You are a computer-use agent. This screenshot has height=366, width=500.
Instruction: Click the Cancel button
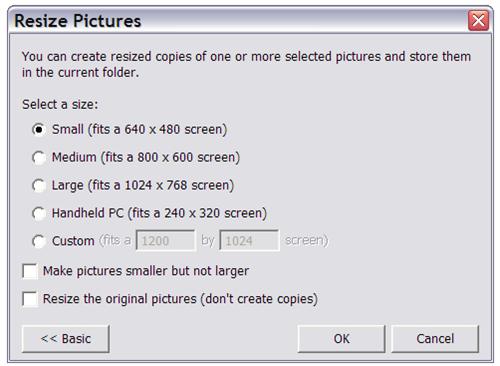435,339
